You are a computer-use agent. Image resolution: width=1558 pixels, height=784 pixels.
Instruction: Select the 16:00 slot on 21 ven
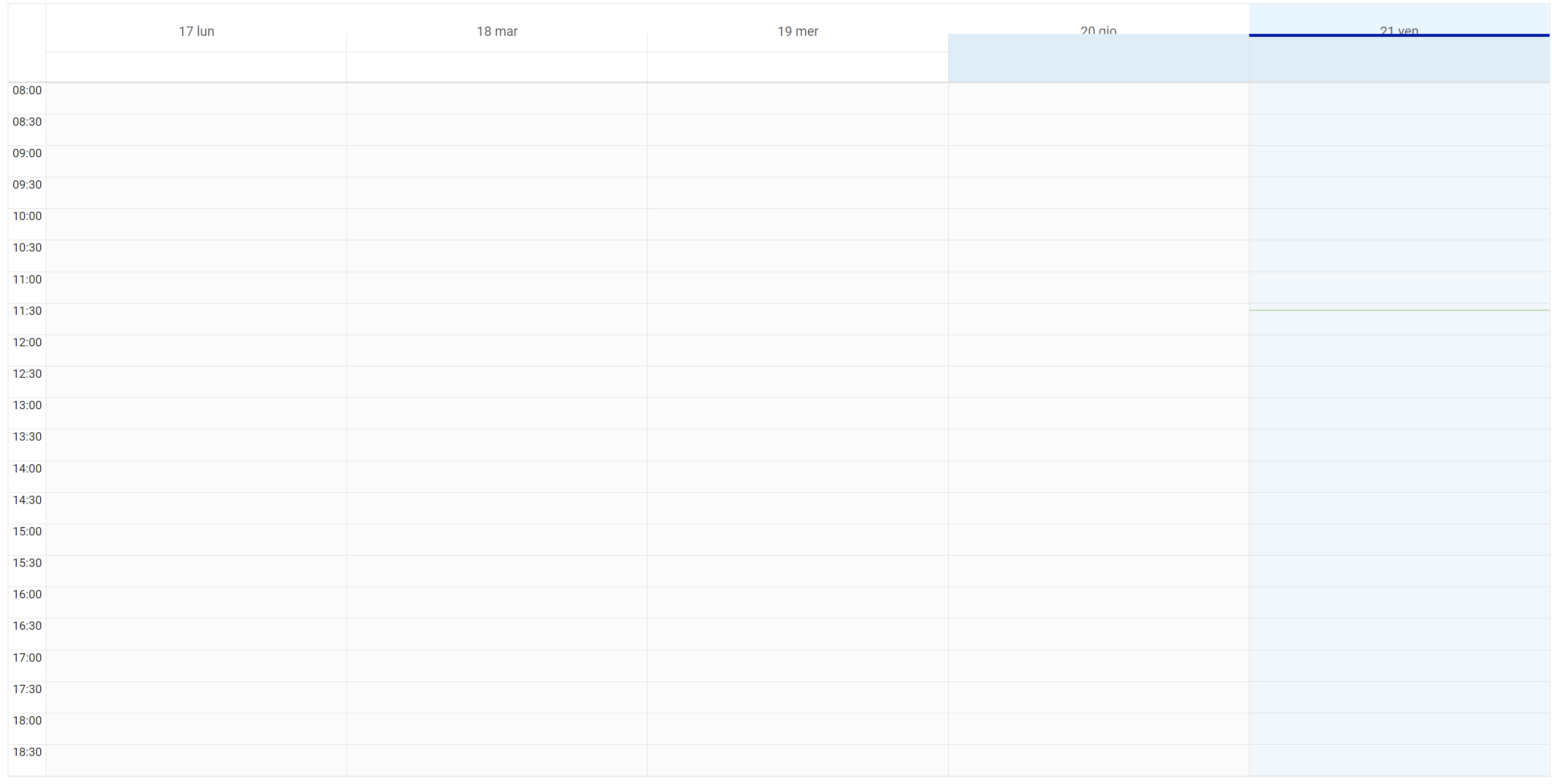click(1398, 603)
